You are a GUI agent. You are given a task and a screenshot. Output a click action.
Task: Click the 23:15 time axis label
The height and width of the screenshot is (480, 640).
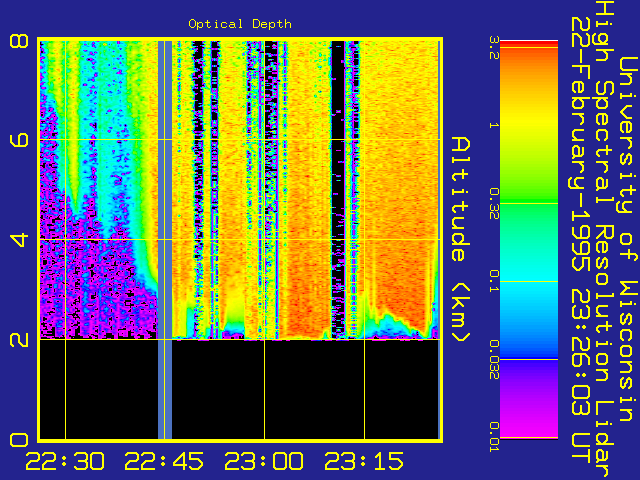[364, 461]
